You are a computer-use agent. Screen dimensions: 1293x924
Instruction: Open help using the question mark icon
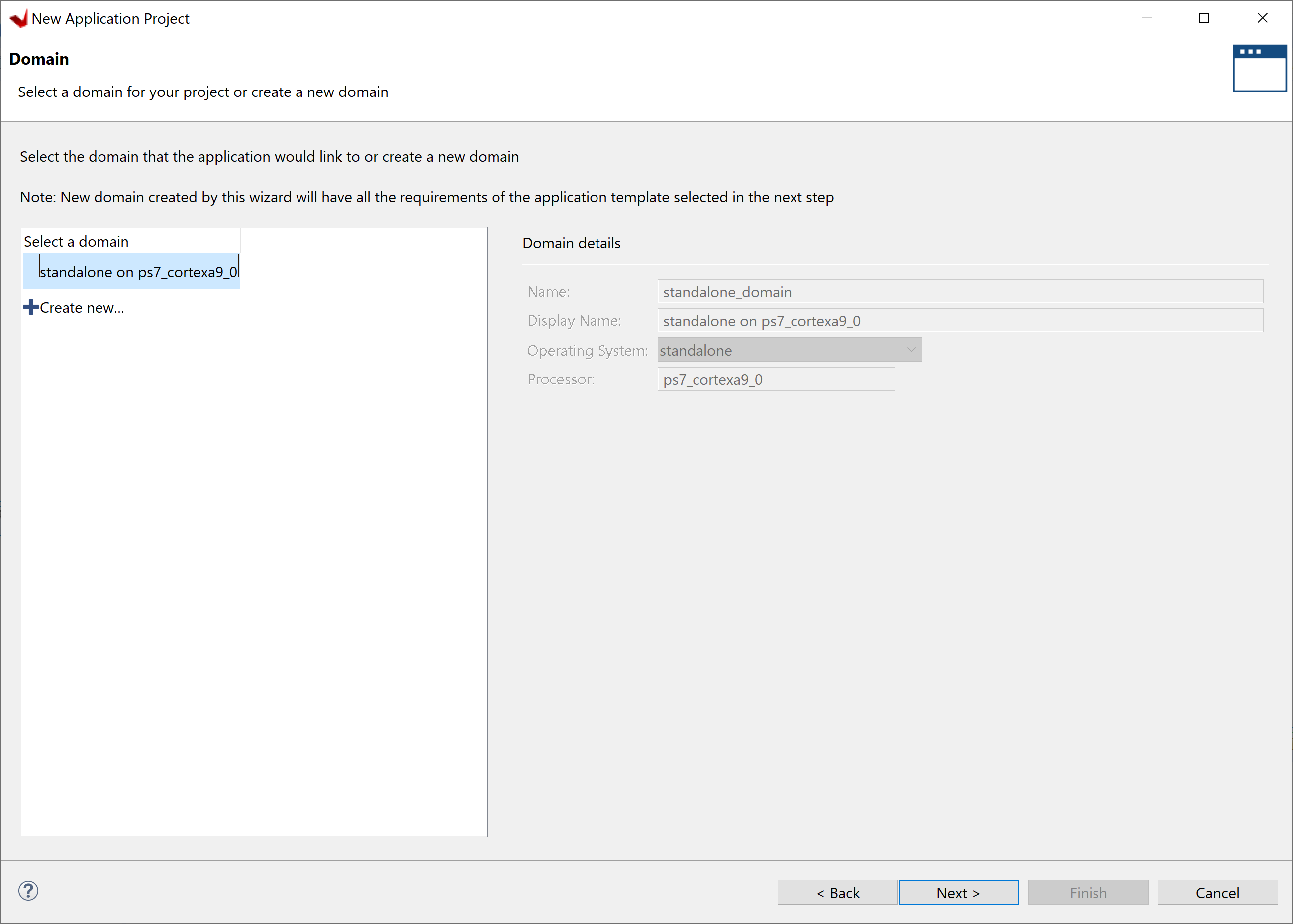pos(28,891)
